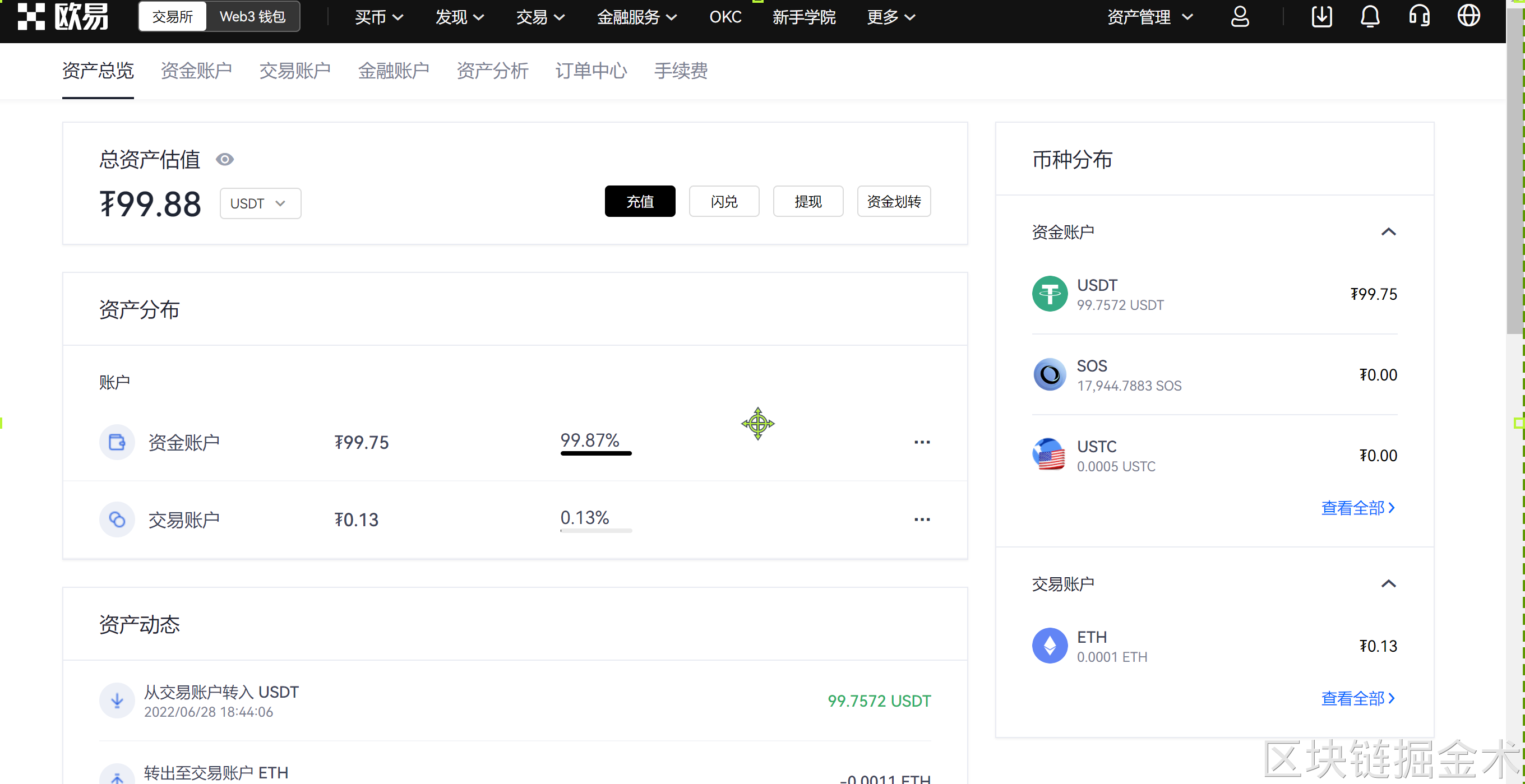Open the download app icon

(1321, 17)
